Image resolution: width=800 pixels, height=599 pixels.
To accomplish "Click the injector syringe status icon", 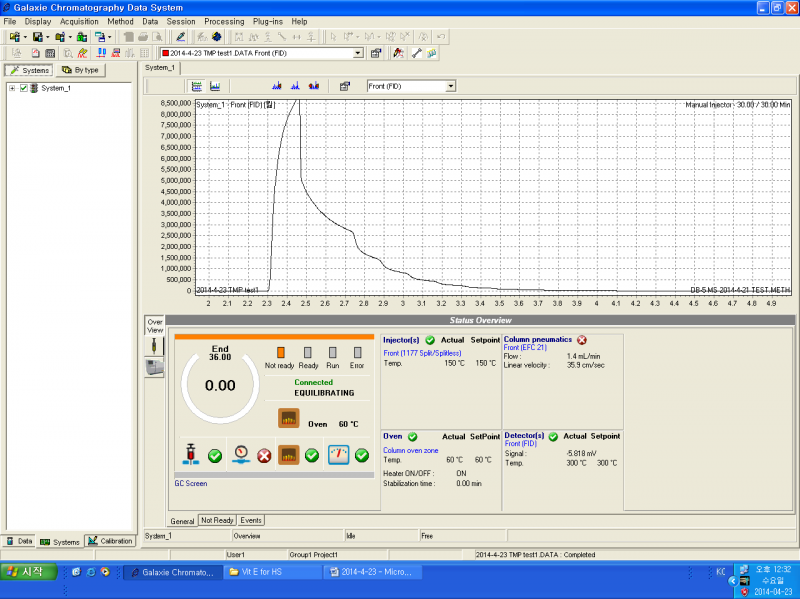I will 190,454.
